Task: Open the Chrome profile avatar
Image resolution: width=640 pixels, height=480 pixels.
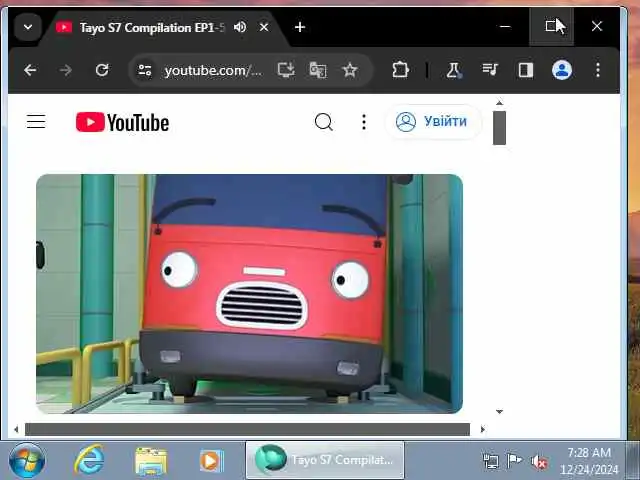Action: (562, 70)
